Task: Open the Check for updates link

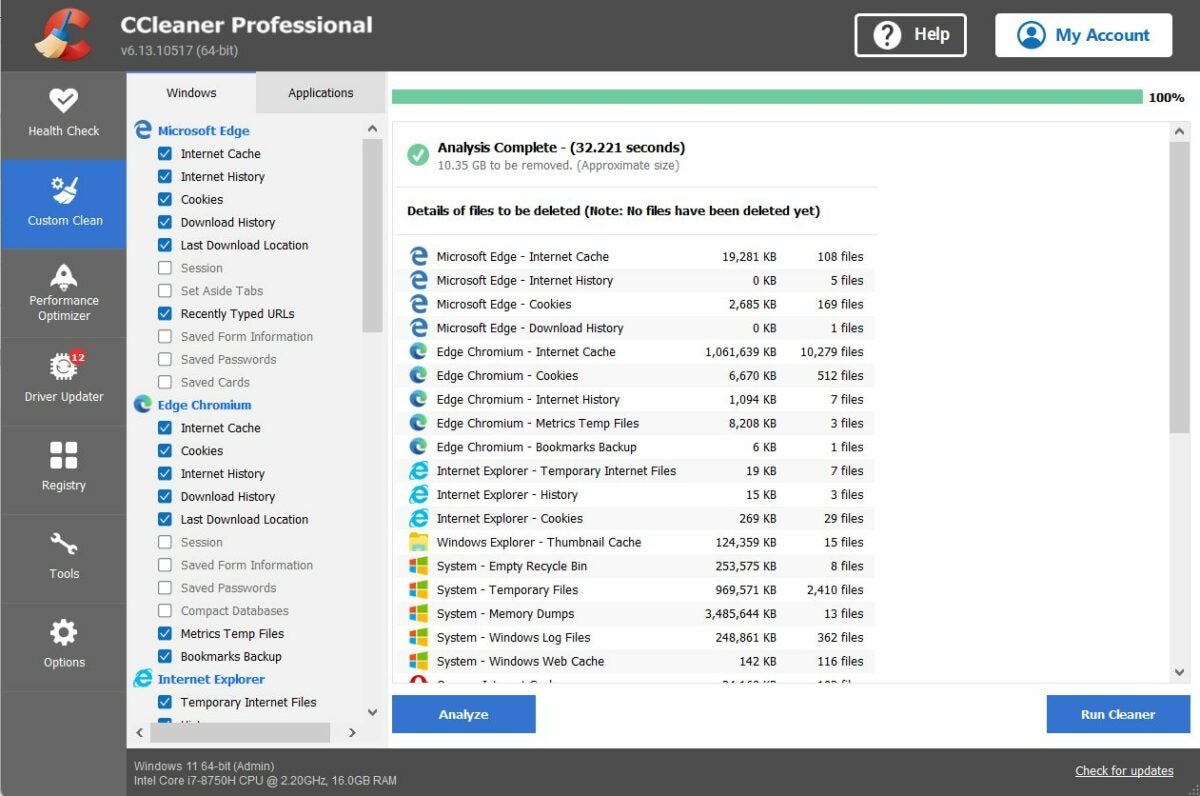Action: click(x=1124, y=770)
